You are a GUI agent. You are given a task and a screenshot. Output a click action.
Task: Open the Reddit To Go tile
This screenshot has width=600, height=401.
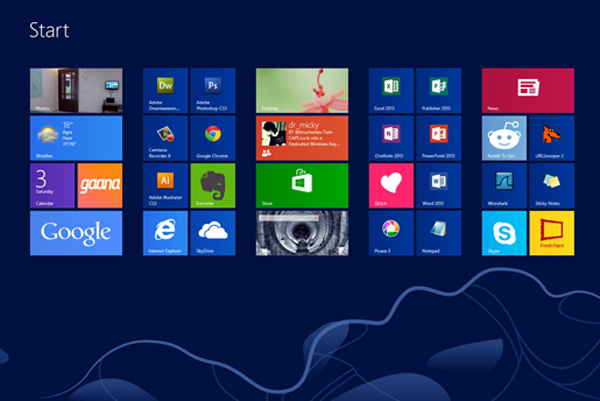coord(504,138)
